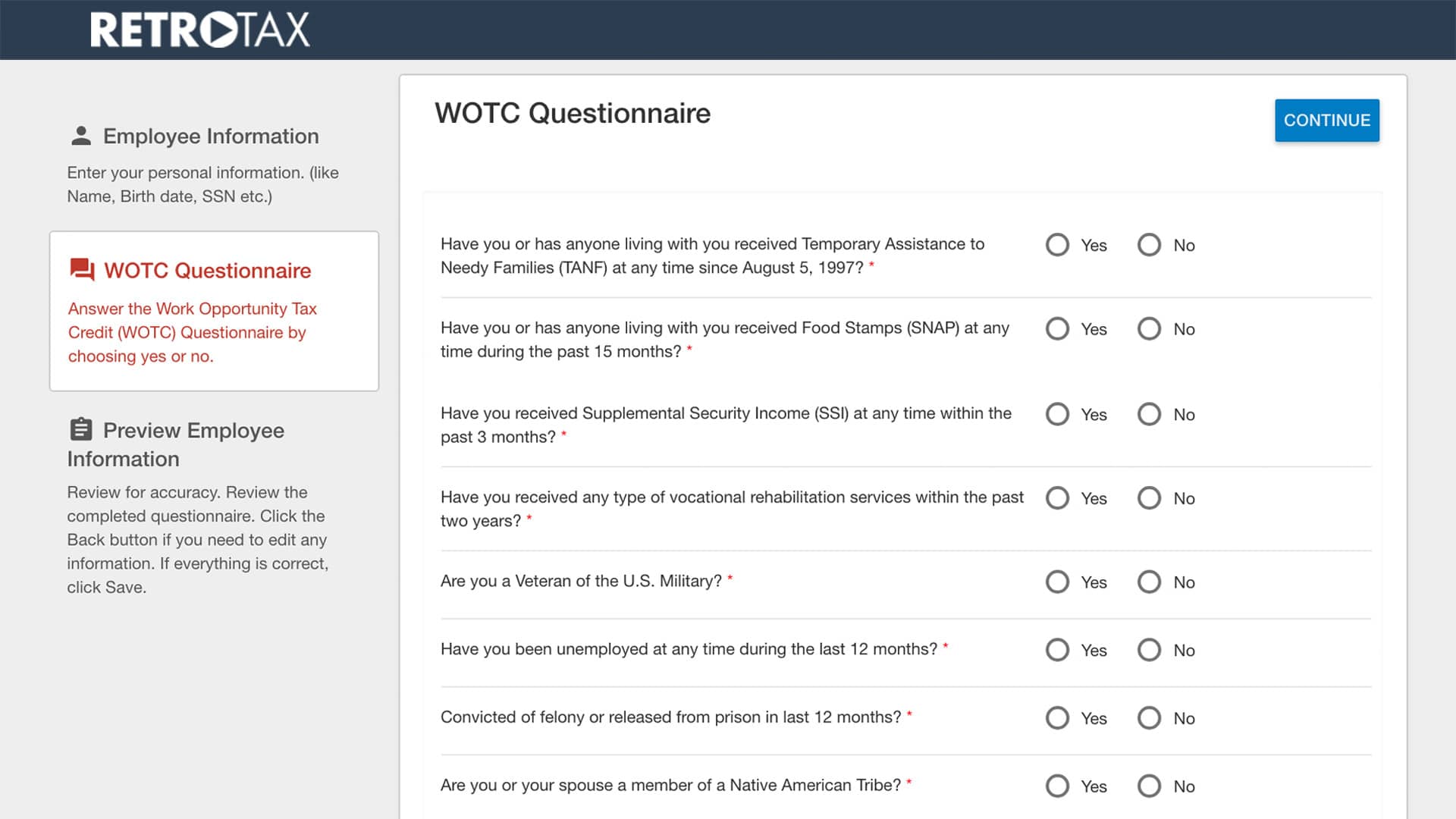Choose Yes for Food Stamps (SNAP) question
Image resolution: width=1456 pixels, height=819 pixels.
[1057, 329]
